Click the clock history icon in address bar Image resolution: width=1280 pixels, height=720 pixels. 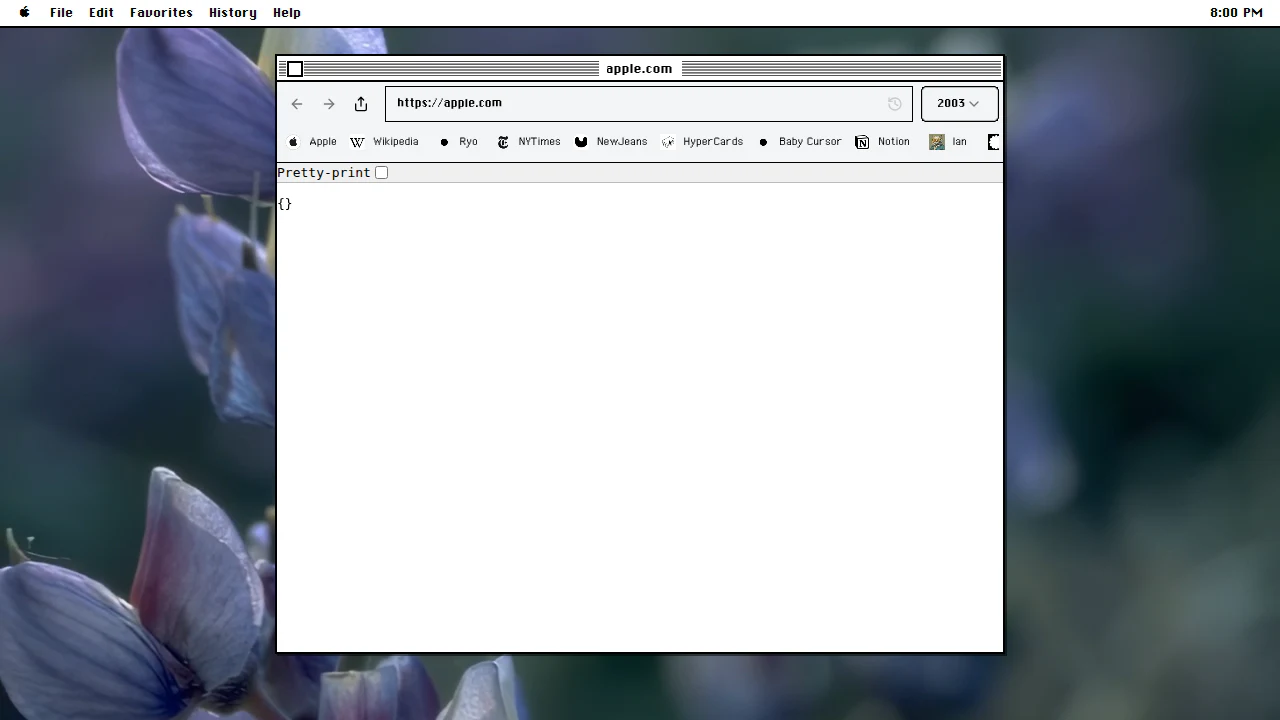click(x=895, y=104)
